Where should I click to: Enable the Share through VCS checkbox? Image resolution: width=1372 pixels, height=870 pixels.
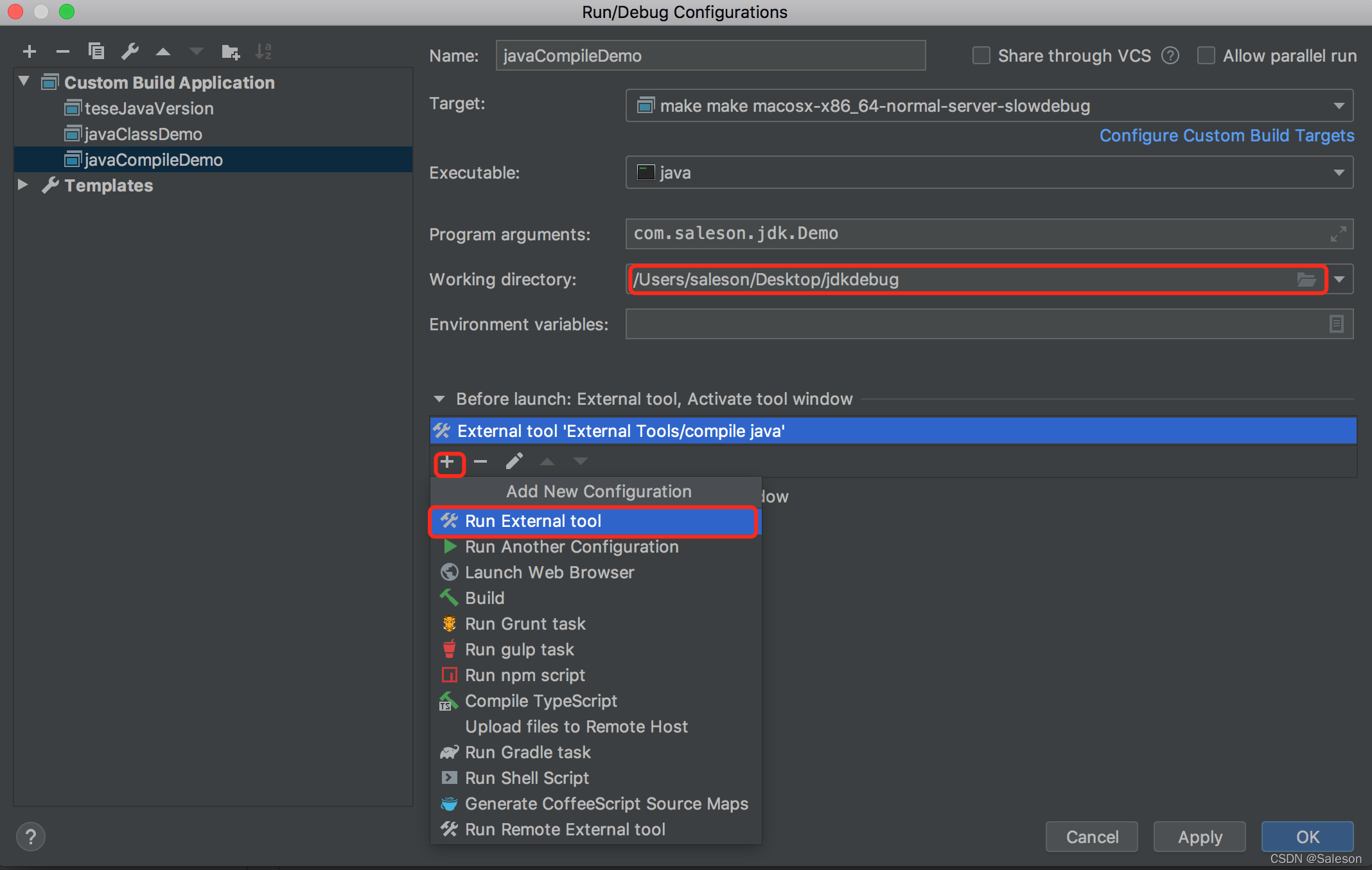[981, 56]
